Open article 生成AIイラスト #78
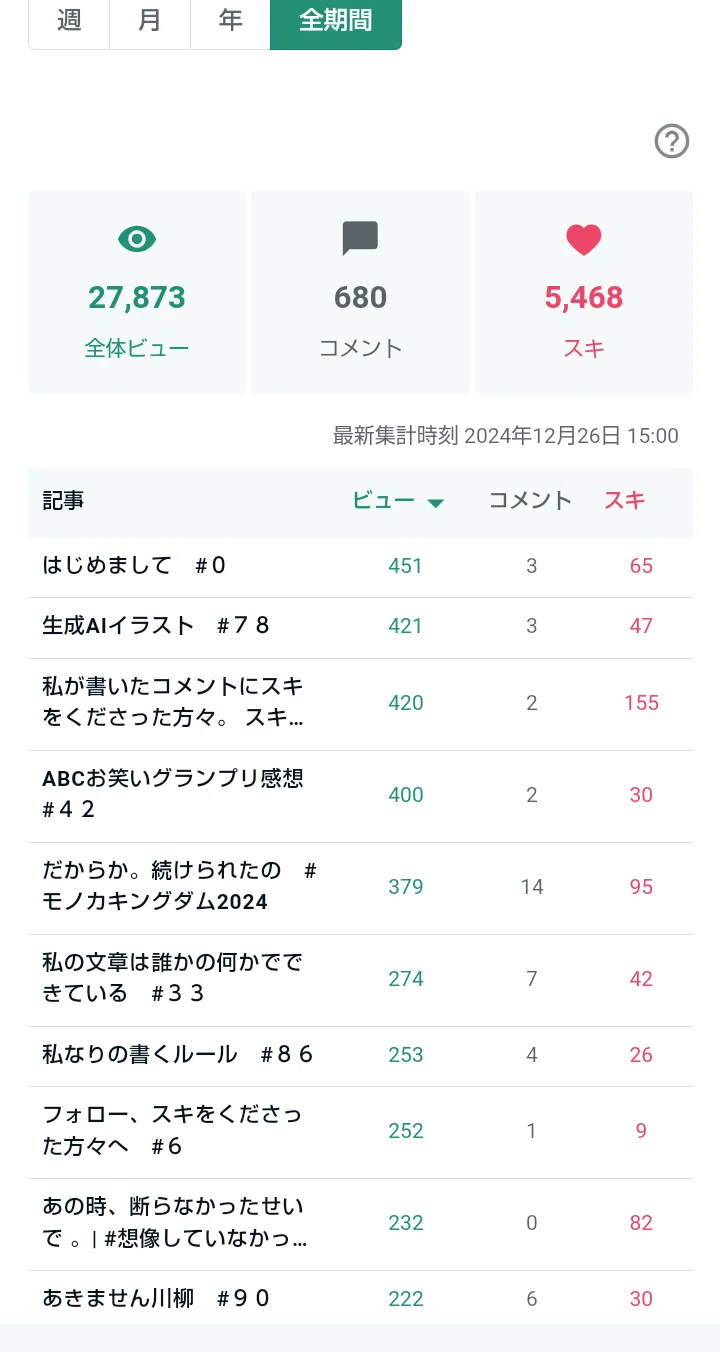 (x=360, y=626)
